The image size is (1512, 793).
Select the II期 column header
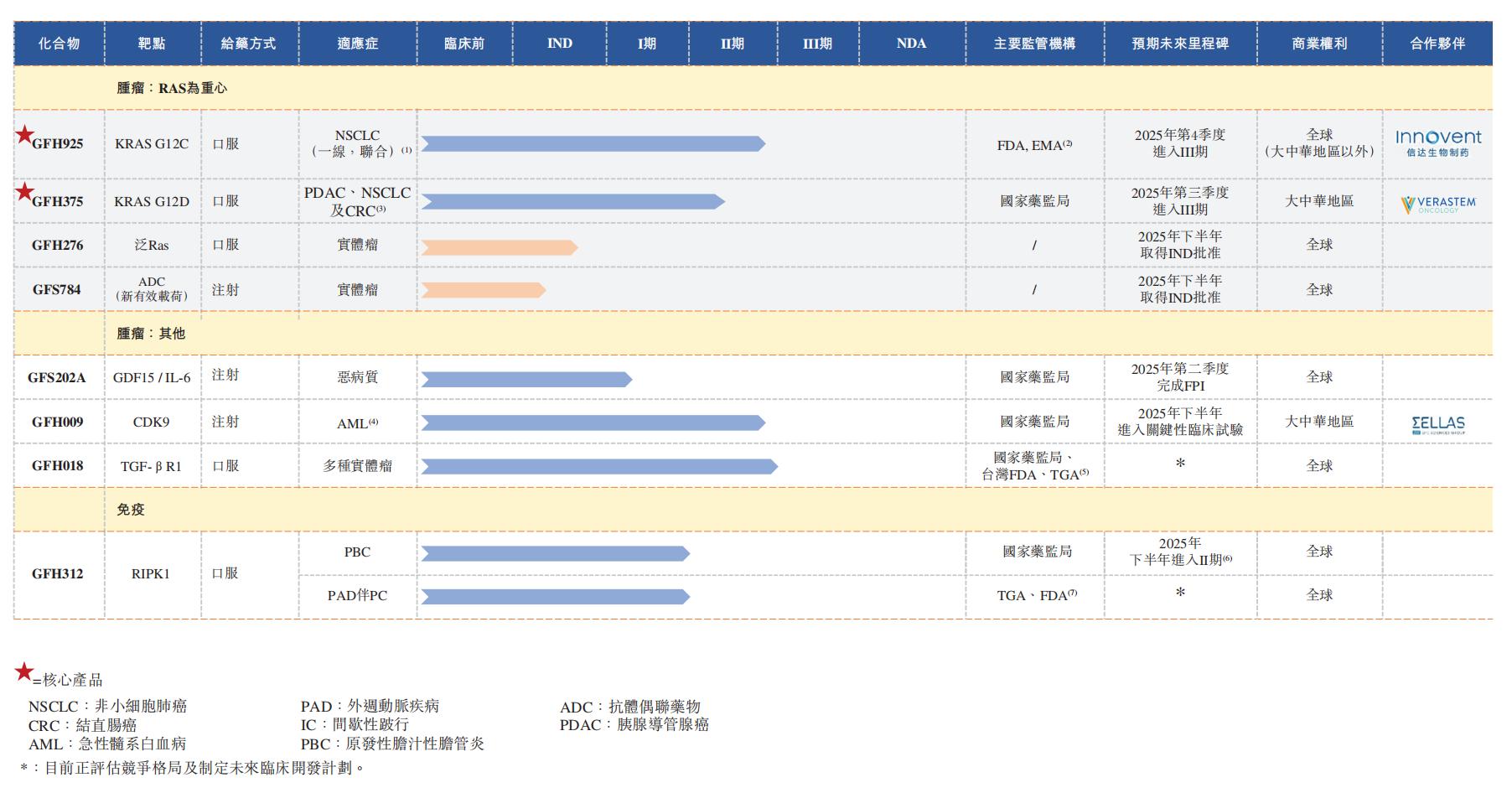click(x=733, y=44)
